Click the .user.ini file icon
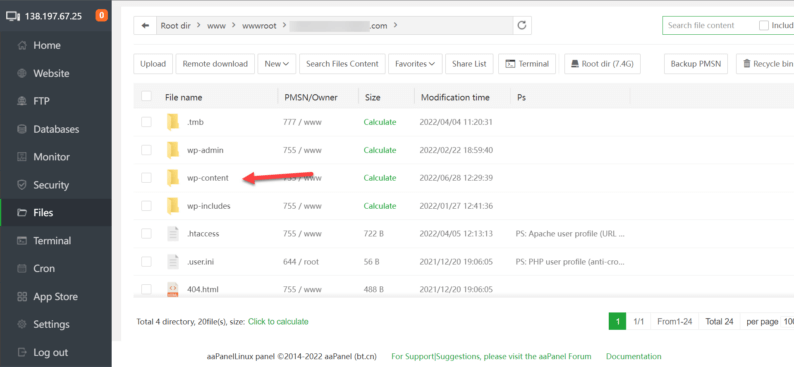Image resolution: width=794 pixels, height=367 pixels. tap(173, 262)
